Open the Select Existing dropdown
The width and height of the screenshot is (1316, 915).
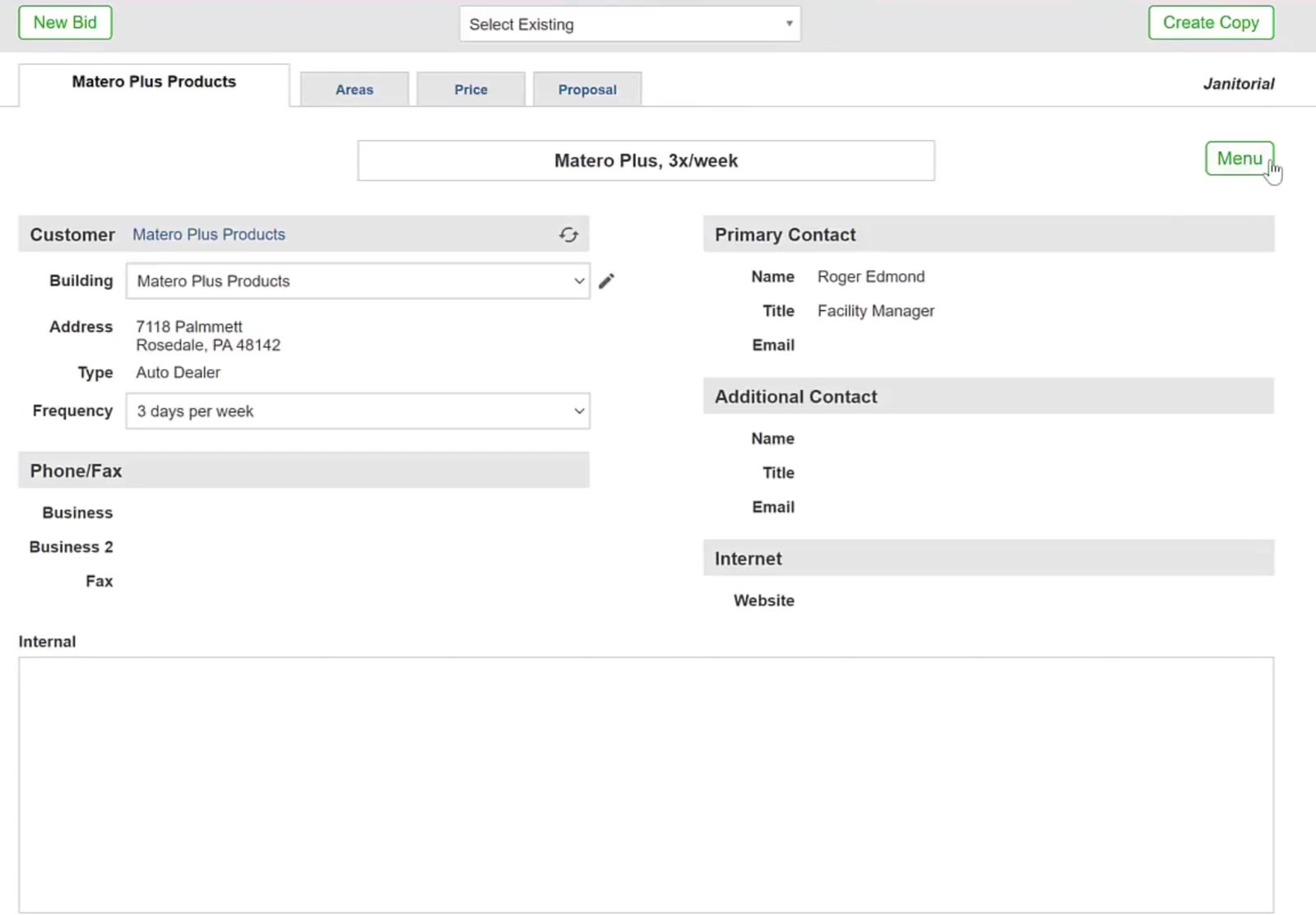630,24
